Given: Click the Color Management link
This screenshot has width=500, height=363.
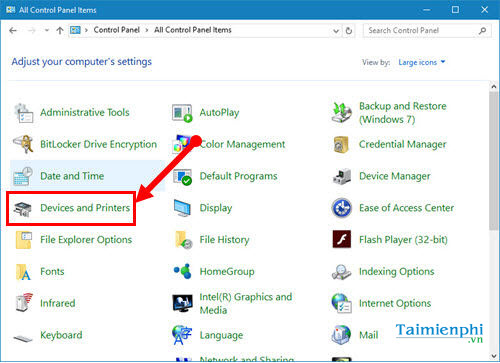Looking at the screenshot, I should pos(243,144).
